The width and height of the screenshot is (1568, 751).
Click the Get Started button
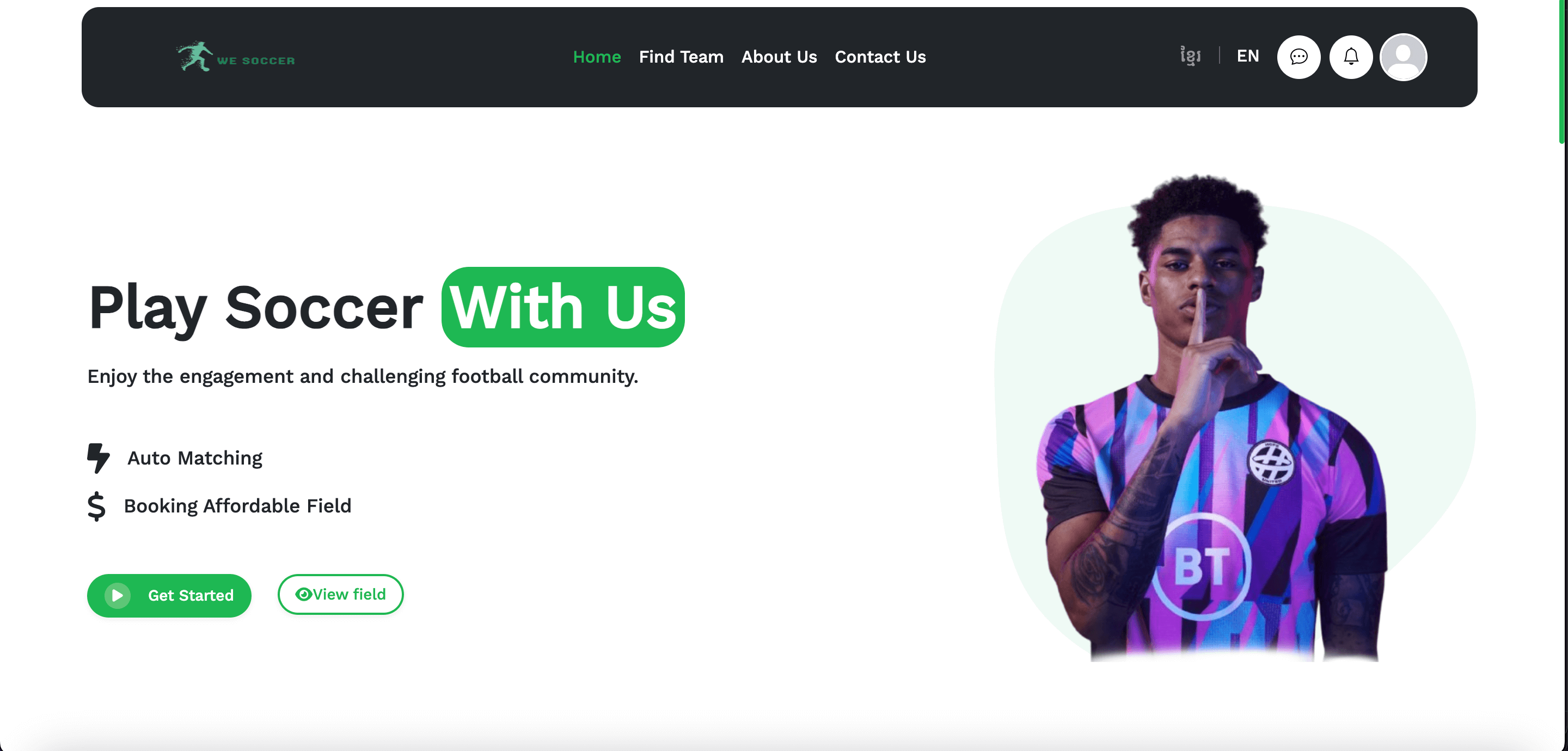coord(169,595)
